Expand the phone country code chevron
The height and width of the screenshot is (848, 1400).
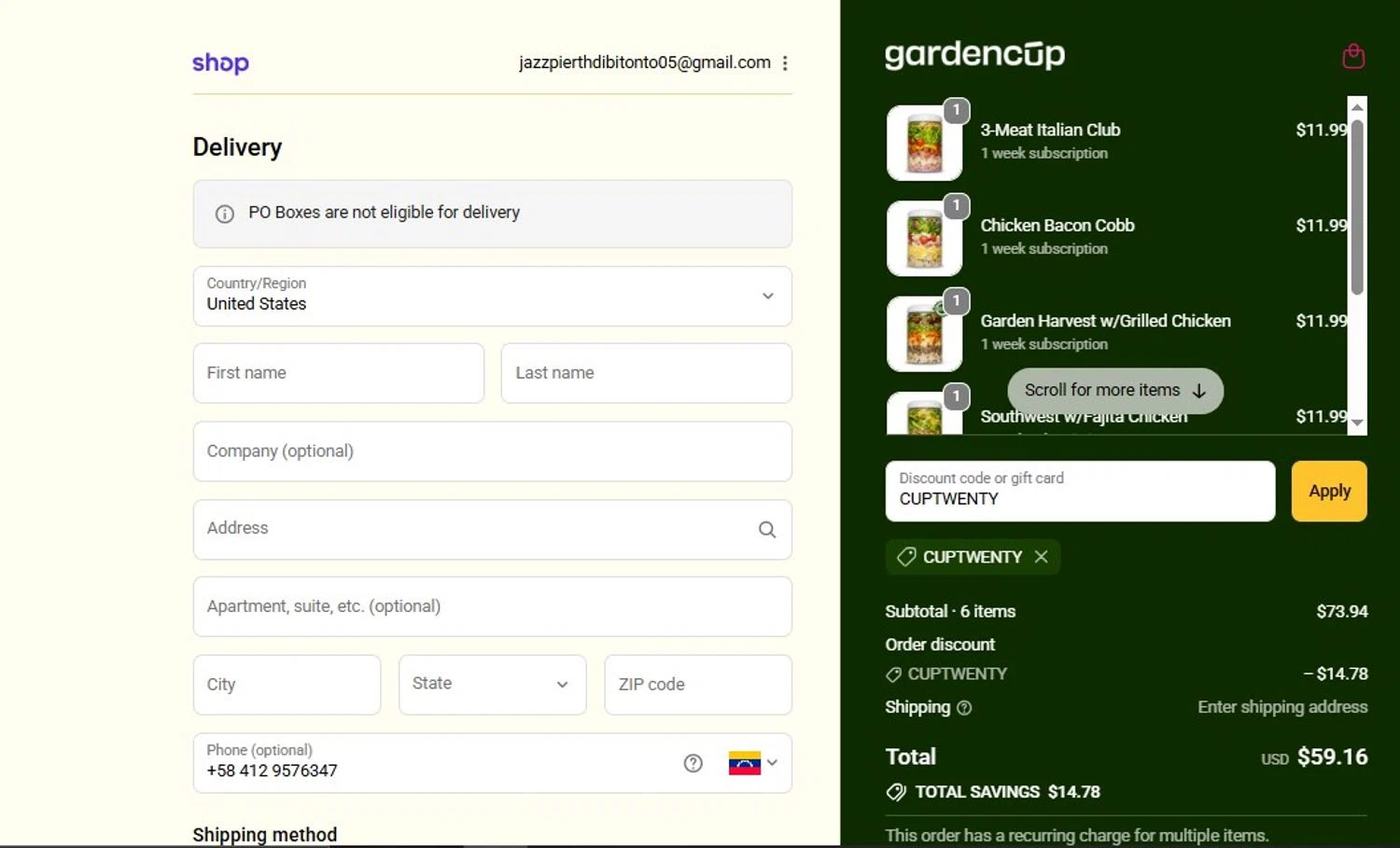(x=772, y=762)
